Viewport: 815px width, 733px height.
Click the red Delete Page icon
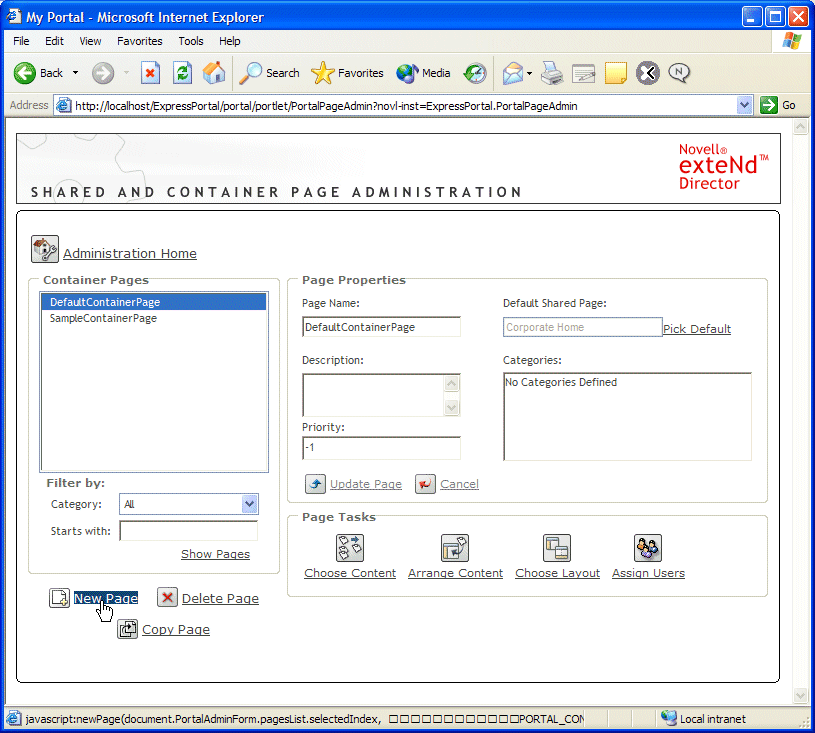pyautogui.click(x=166, y=597)
